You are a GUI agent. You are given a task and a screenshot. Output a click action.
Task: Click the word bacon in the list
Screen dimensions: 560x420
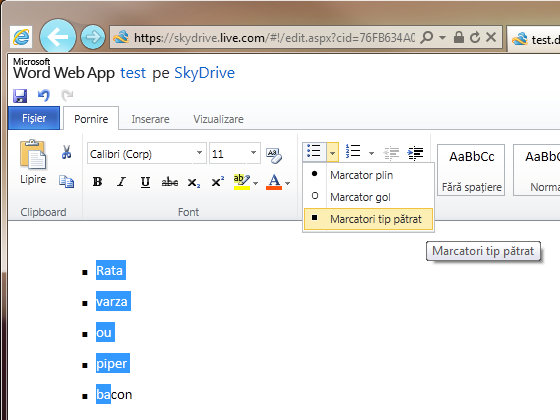point(114,395)
